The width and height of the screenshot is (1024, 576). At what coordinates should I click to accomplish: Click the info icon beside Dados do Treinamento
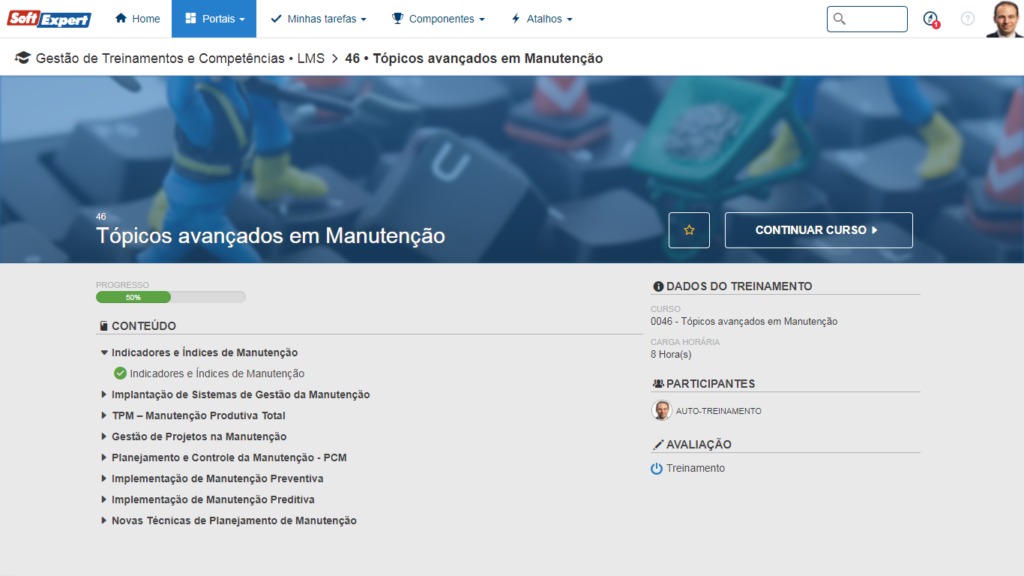tap(658, 286)
